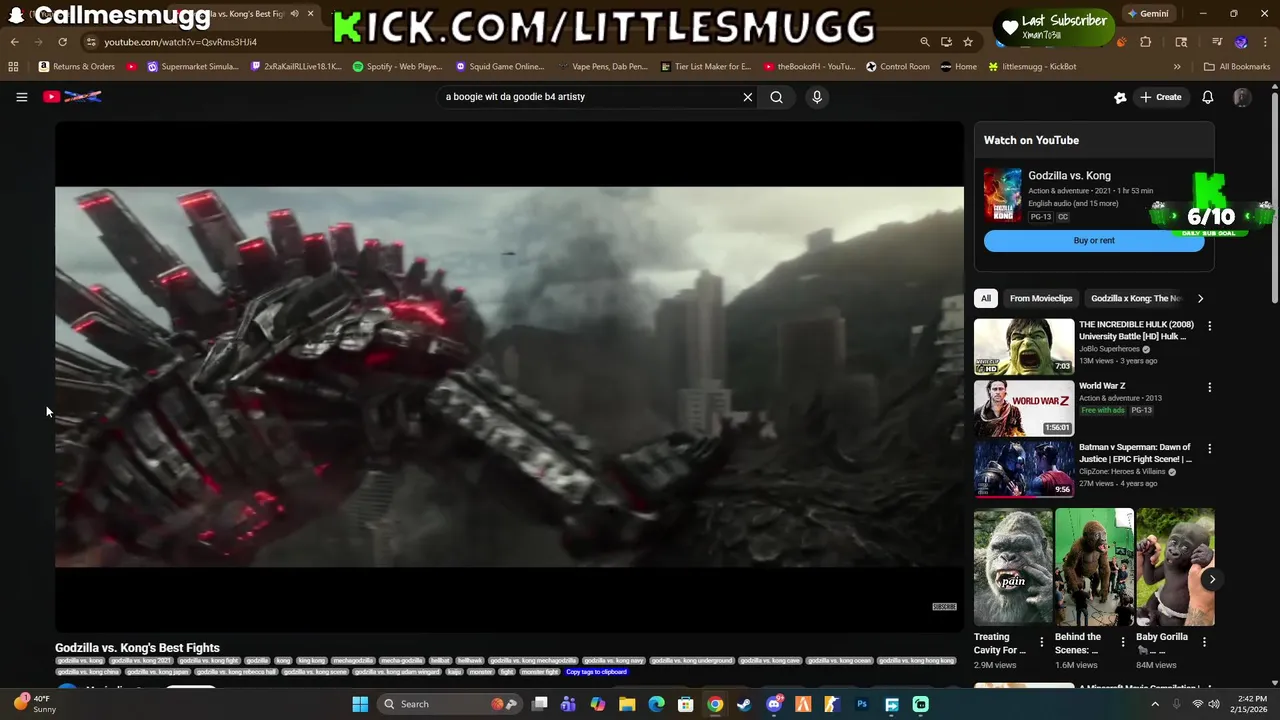Open options for the Behind the Scenes short
Screen dimensions: 1280x720
(1122, 642)
